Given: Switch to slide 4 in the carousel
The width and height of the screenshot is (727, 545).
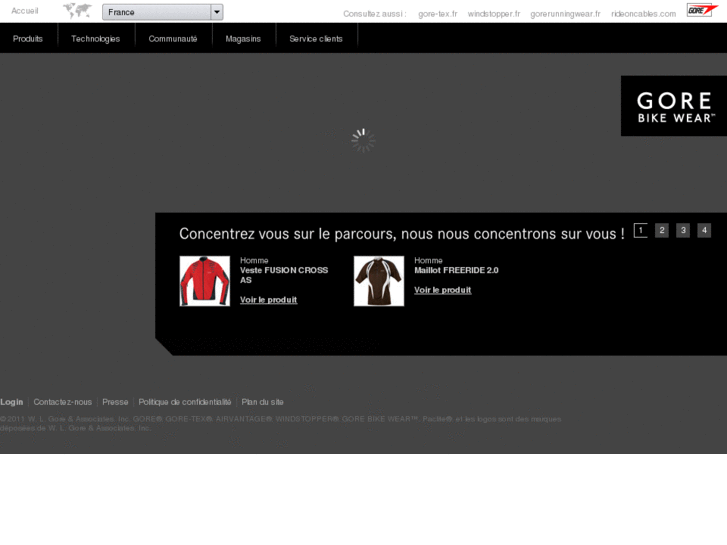Looking at the screenshot, I should click(x=704, y=230).
